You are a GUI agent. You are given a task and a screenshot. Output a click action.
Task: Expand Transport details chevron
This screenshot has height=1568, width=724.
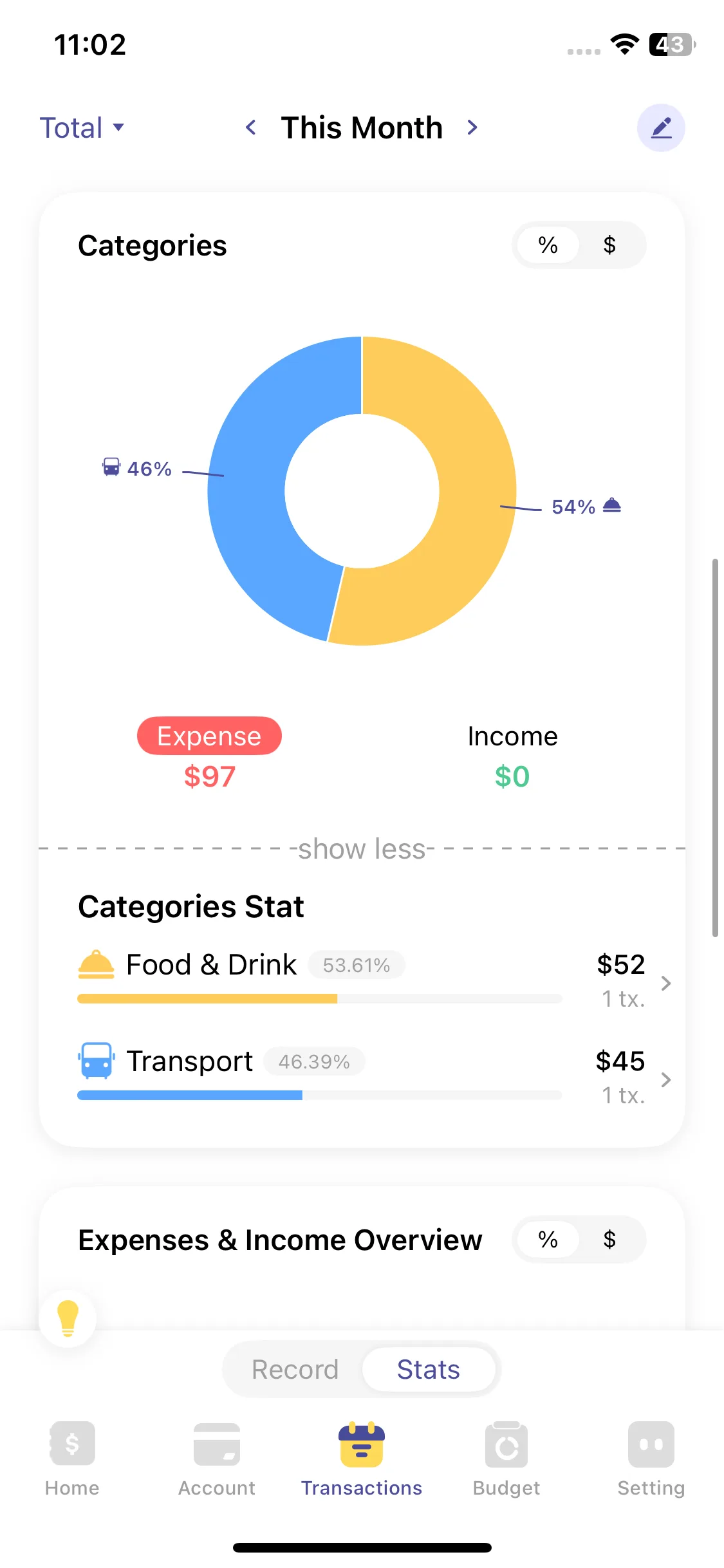pyautogui.click(x=666, y=1079)
